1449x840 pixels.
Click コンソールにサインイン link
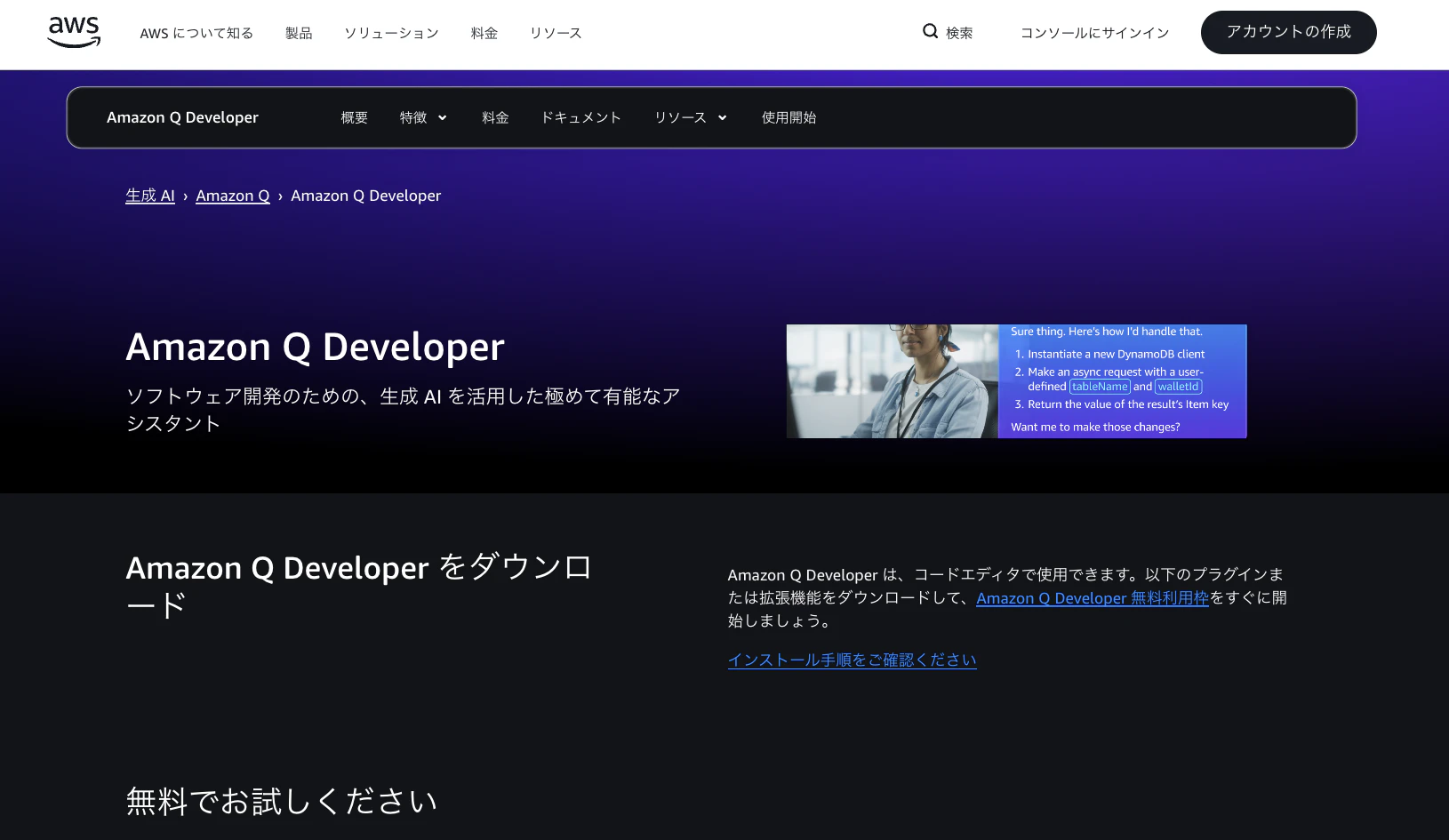click(x=1094, y=33)
